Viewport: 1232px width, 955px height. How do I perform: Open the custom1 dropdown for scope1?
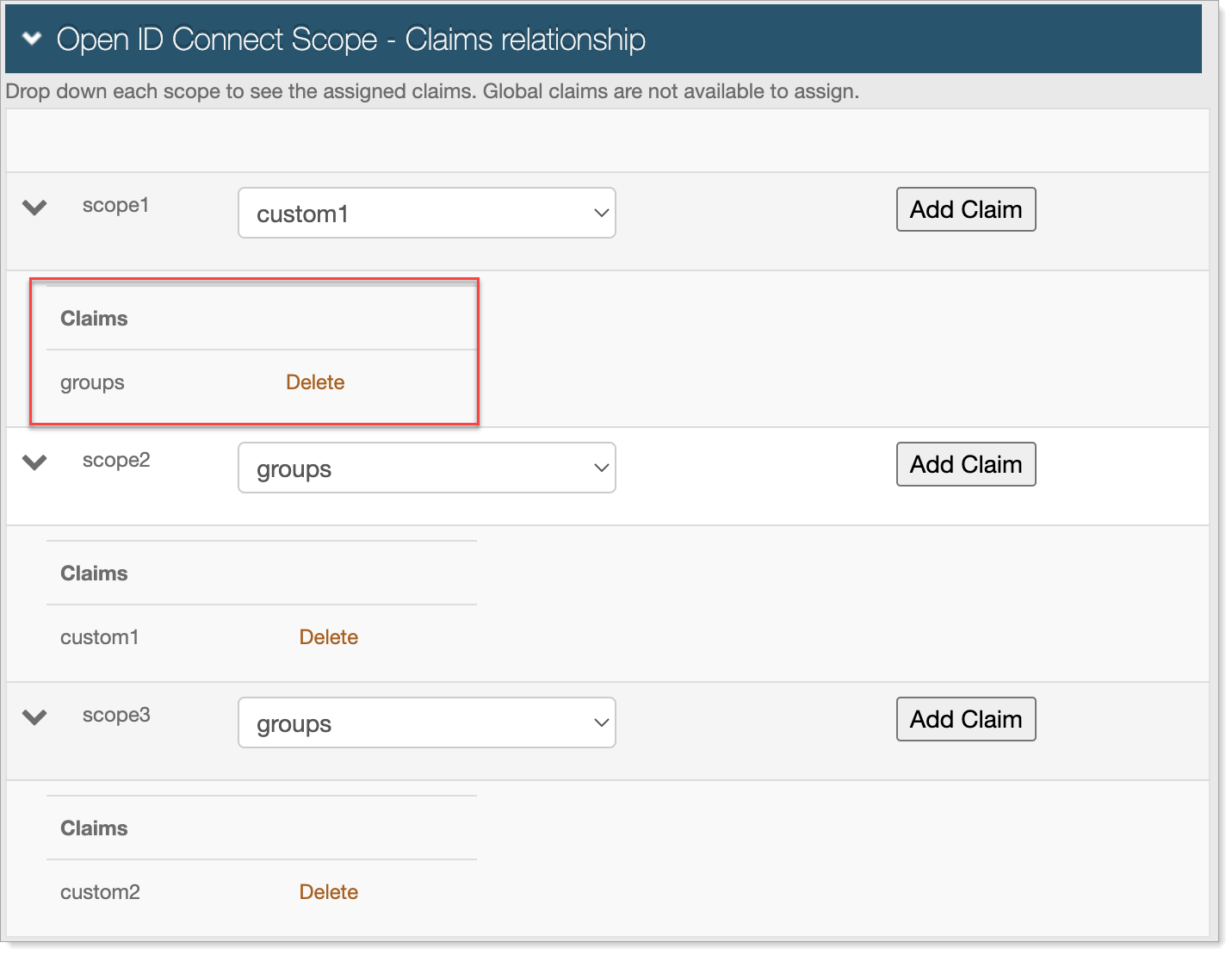point(426,214)
